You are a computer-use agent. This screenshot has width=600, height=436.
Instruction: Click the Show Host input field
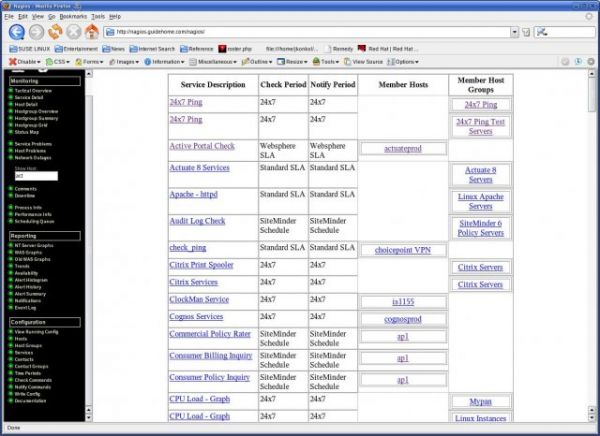tap(36, 175)
